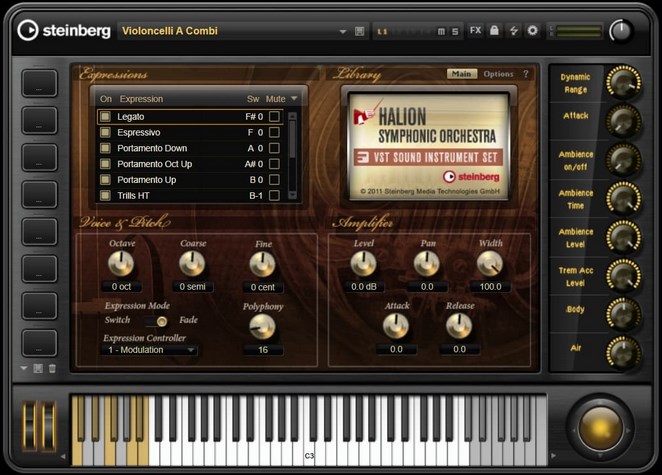Image resolution: width=662 pixels, height=475 pixels.
Task: Click the Steinberg logo at top left
Action: [63, 31]
